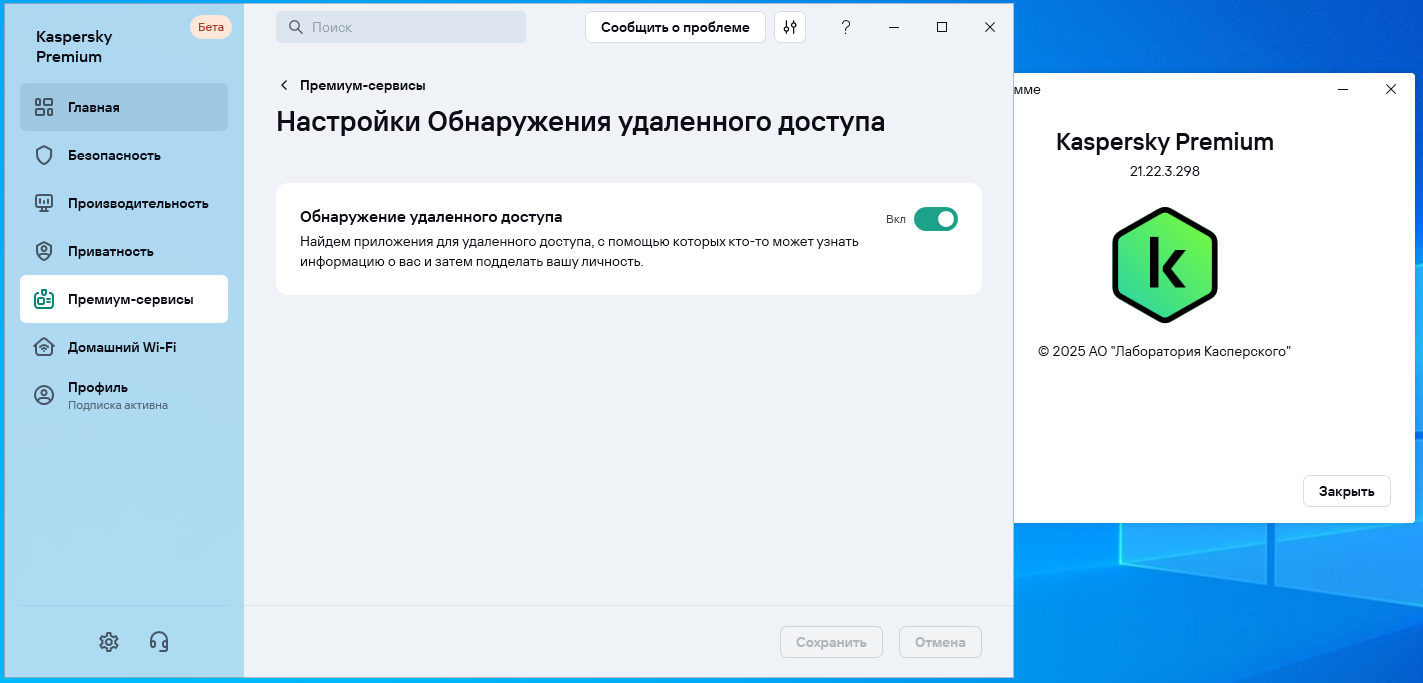Click the description text starting Найдем приложения
1423x683 pixels.
(580, 252)
